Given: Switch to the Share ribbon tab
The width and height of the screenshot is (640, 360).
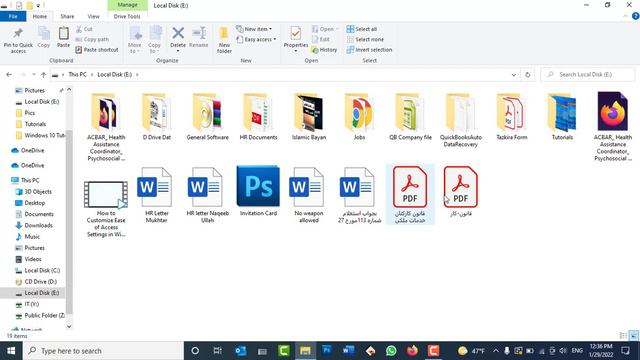Looking at the screenshot, I should click(x=67, y=16).
